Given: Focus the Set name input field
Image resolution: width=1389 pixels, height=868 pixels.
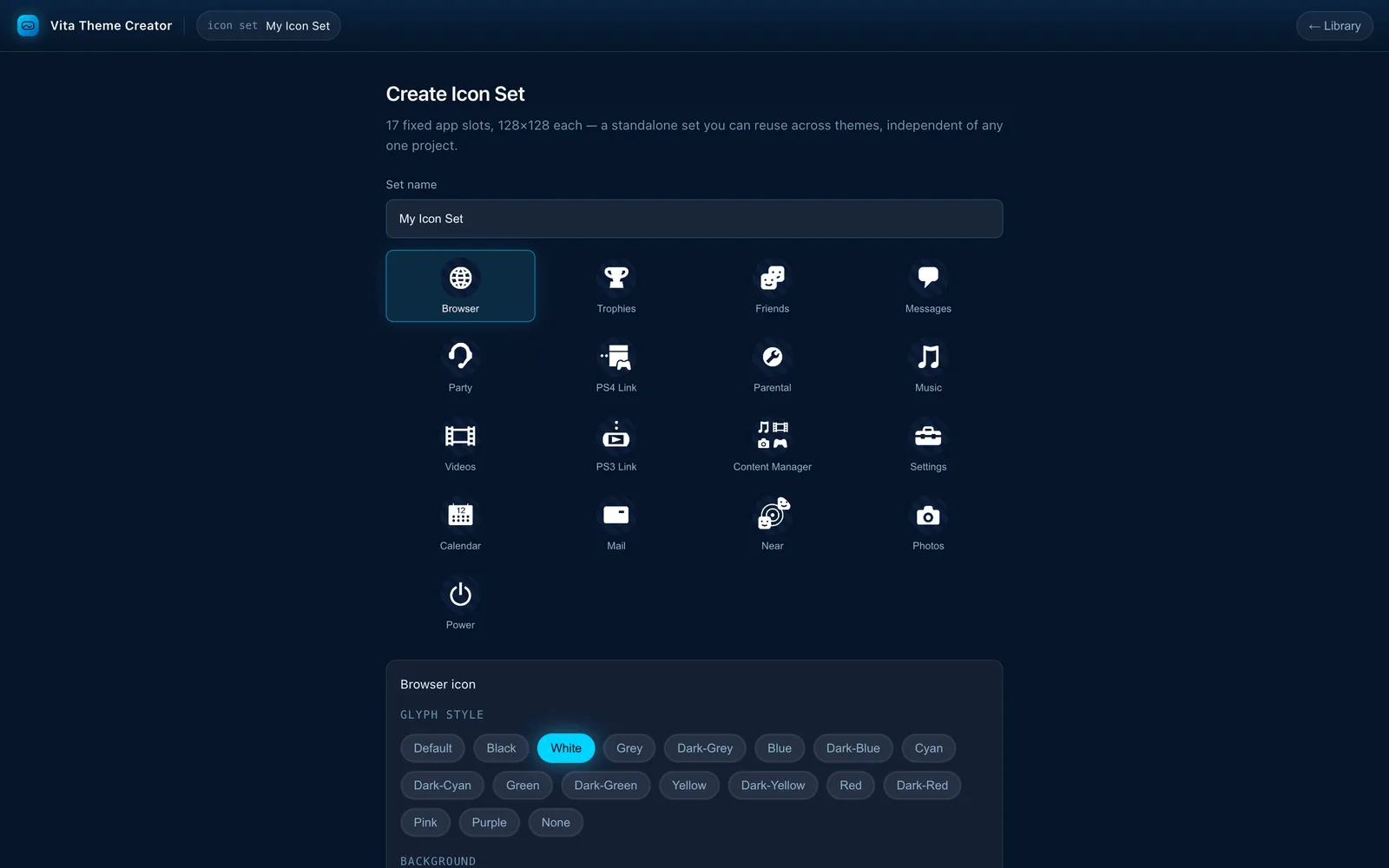Looking at the screenshot, I should tap(694, 219).
